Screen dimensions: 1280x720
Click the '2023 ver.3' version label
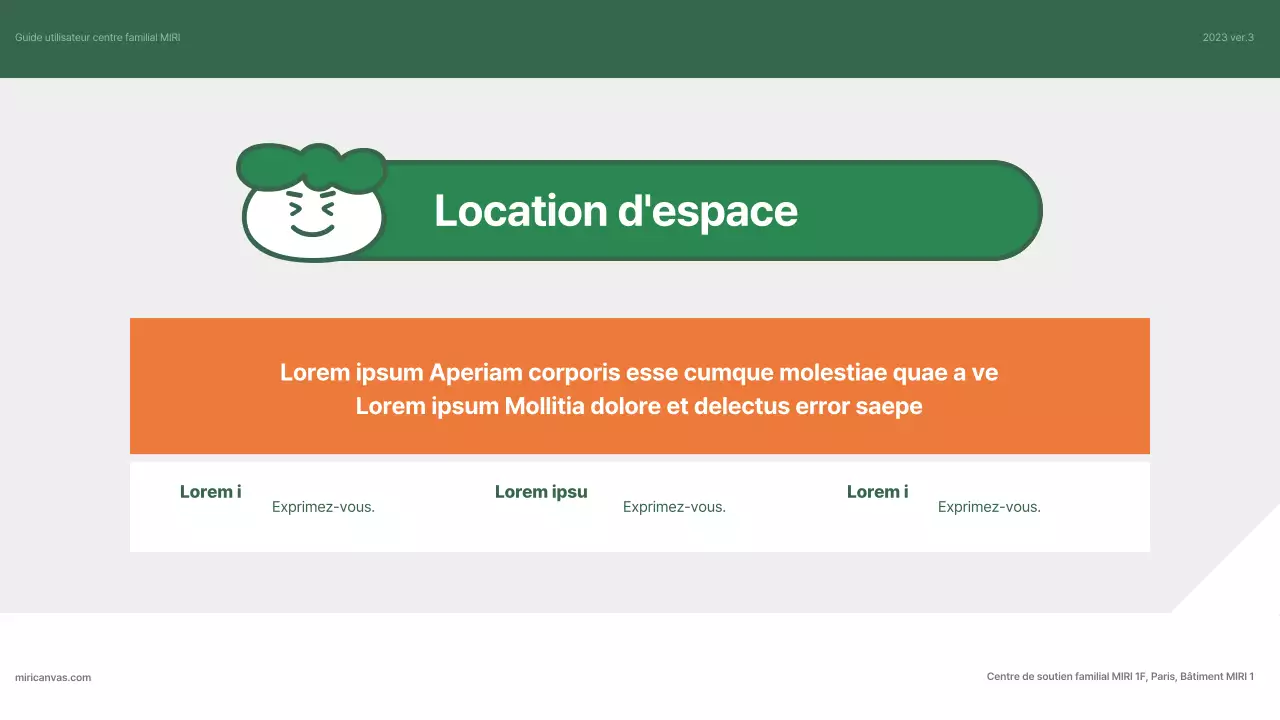(x=1228, y=37)
